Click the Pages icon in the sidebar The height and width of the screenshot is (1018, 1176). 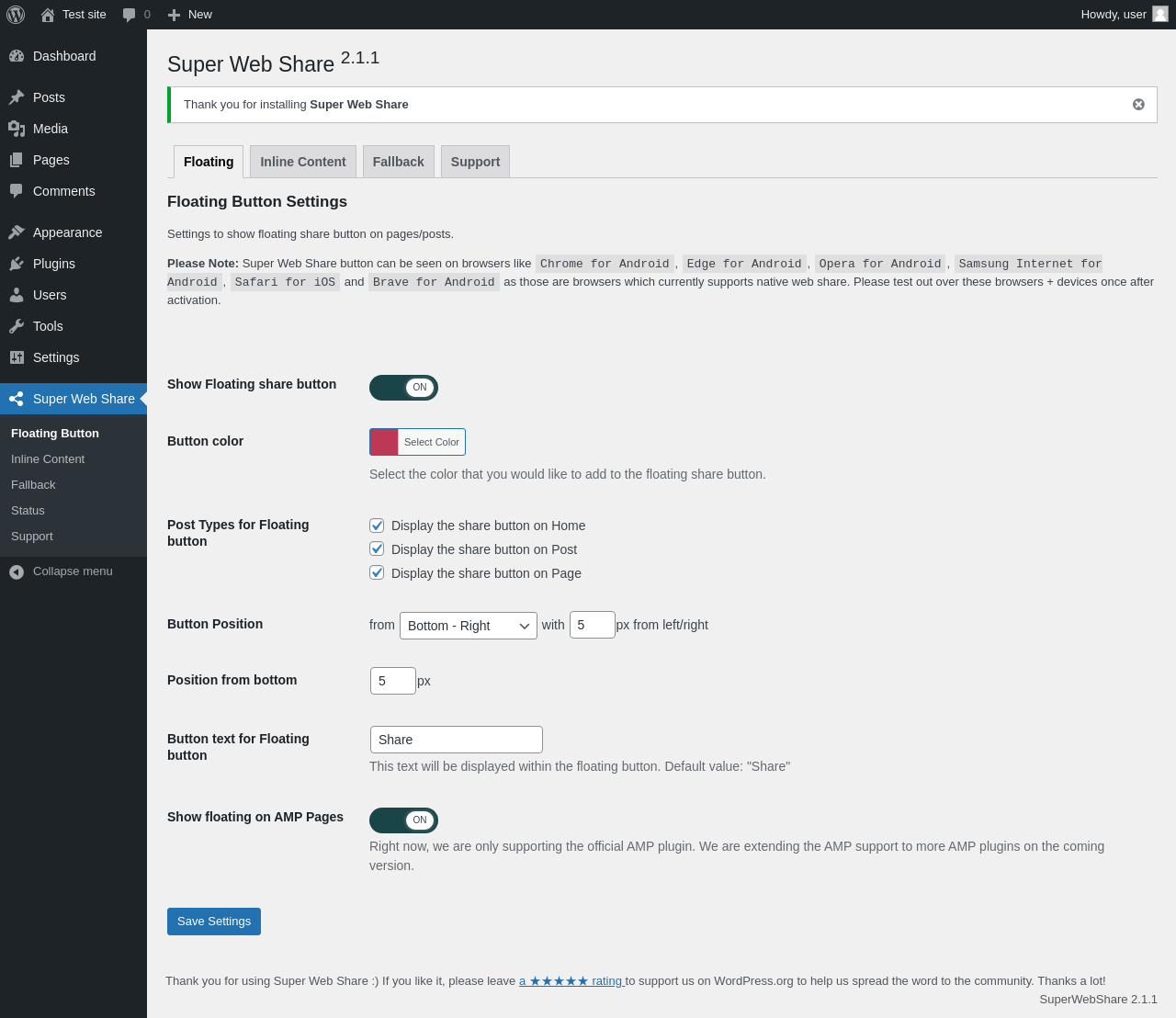(x=17, y=160)
